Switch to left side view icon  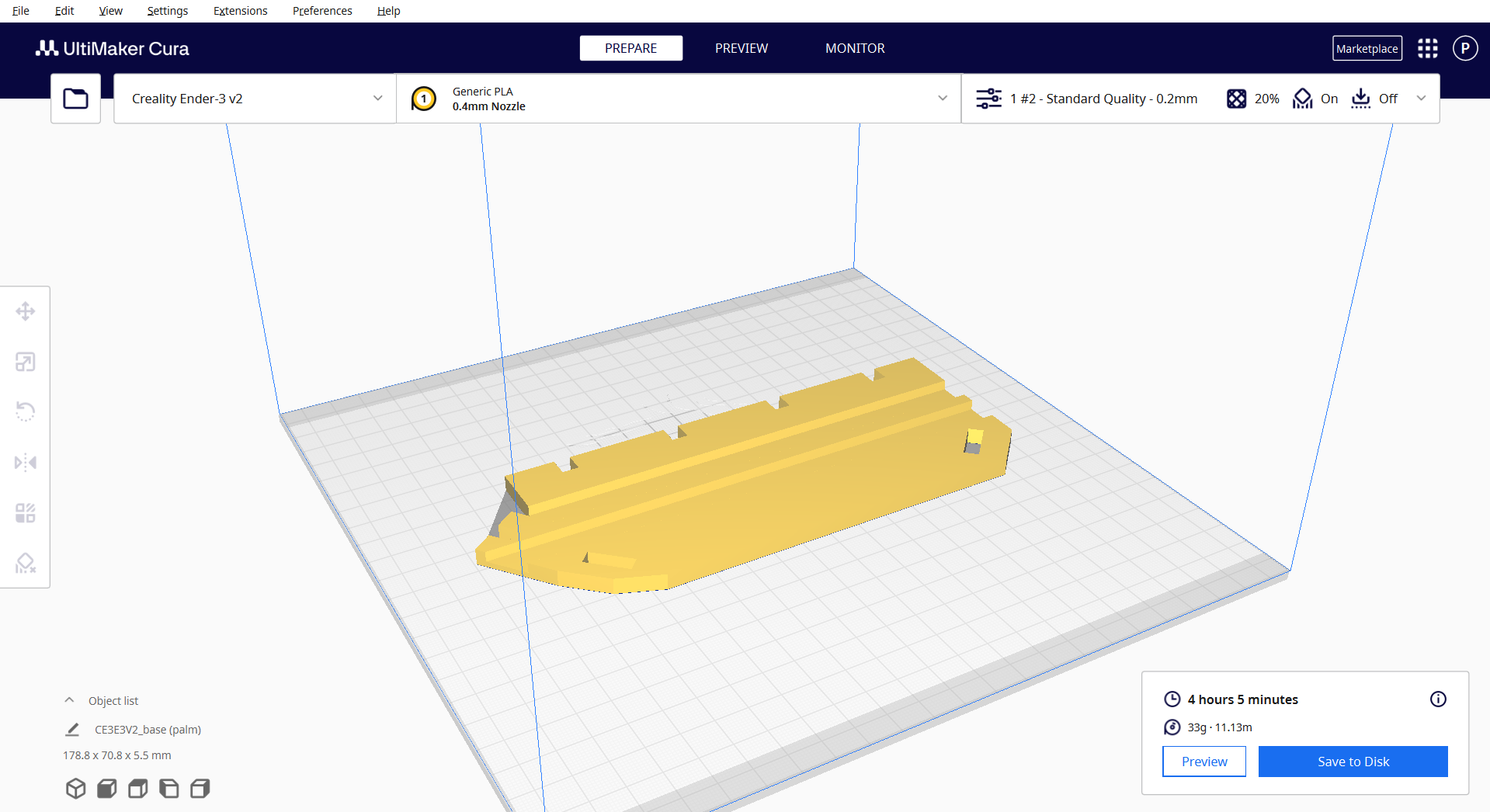[x=168, y=789]
